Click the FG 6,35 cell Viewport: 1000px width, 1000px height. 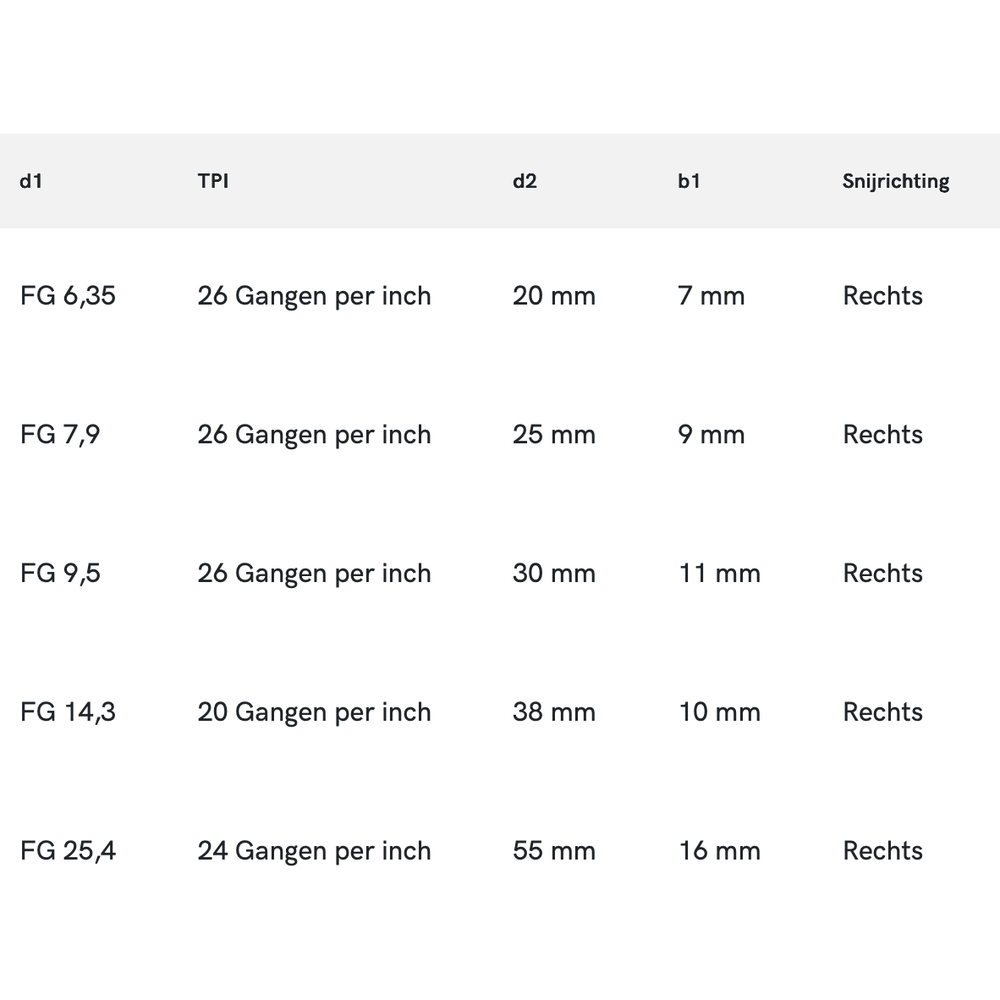pyautogui.click(x=68, y=296)
